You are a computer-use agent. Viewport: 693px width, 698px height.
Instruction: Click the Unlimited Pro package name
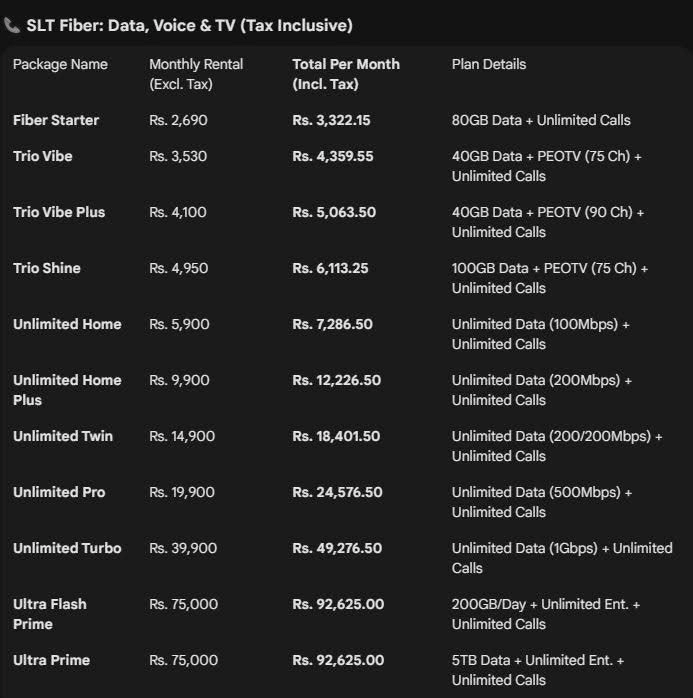tap(59, 492)
